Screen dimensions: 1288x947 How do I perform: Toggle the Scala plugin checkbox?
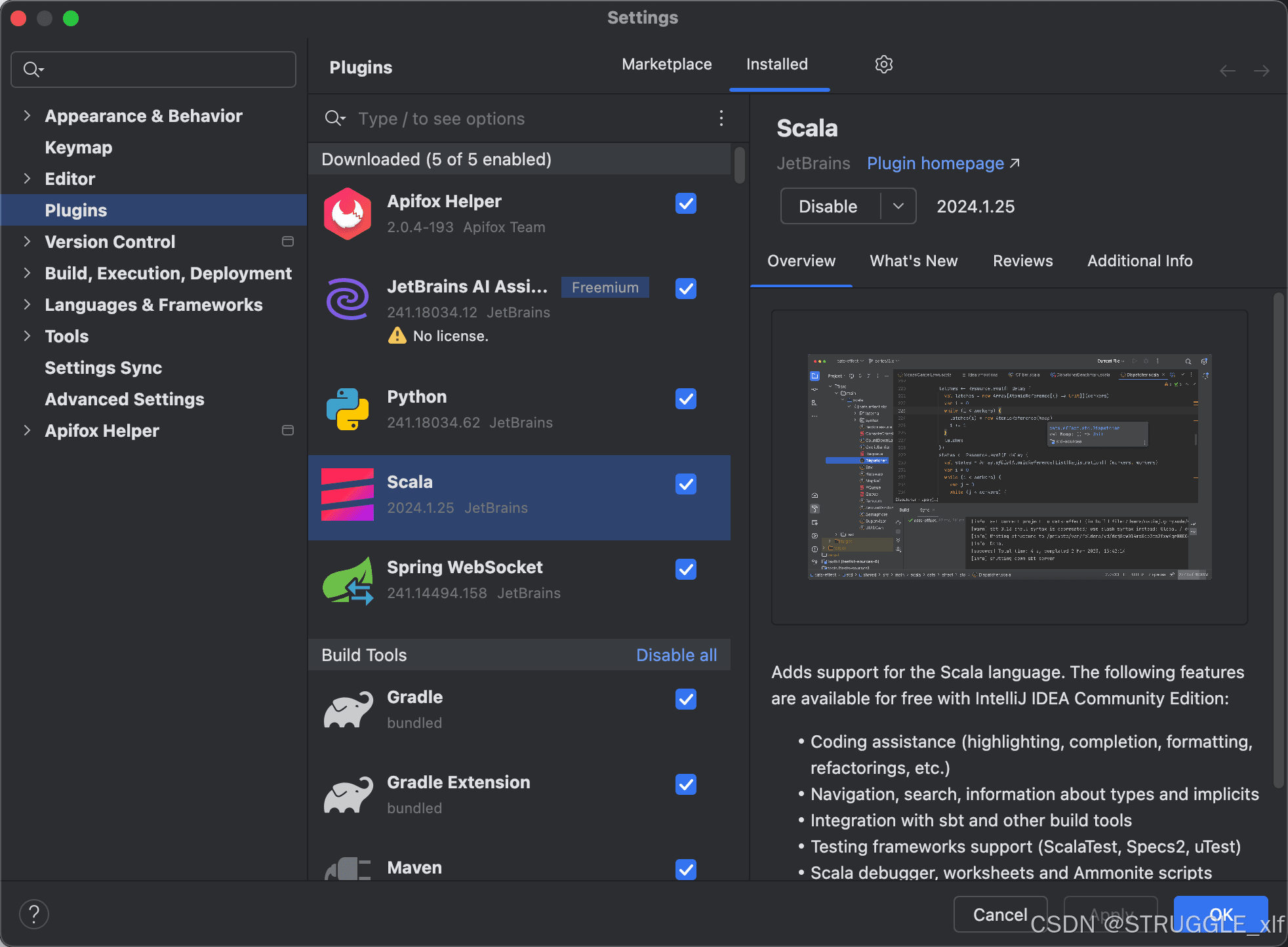(x=686, y=484)
